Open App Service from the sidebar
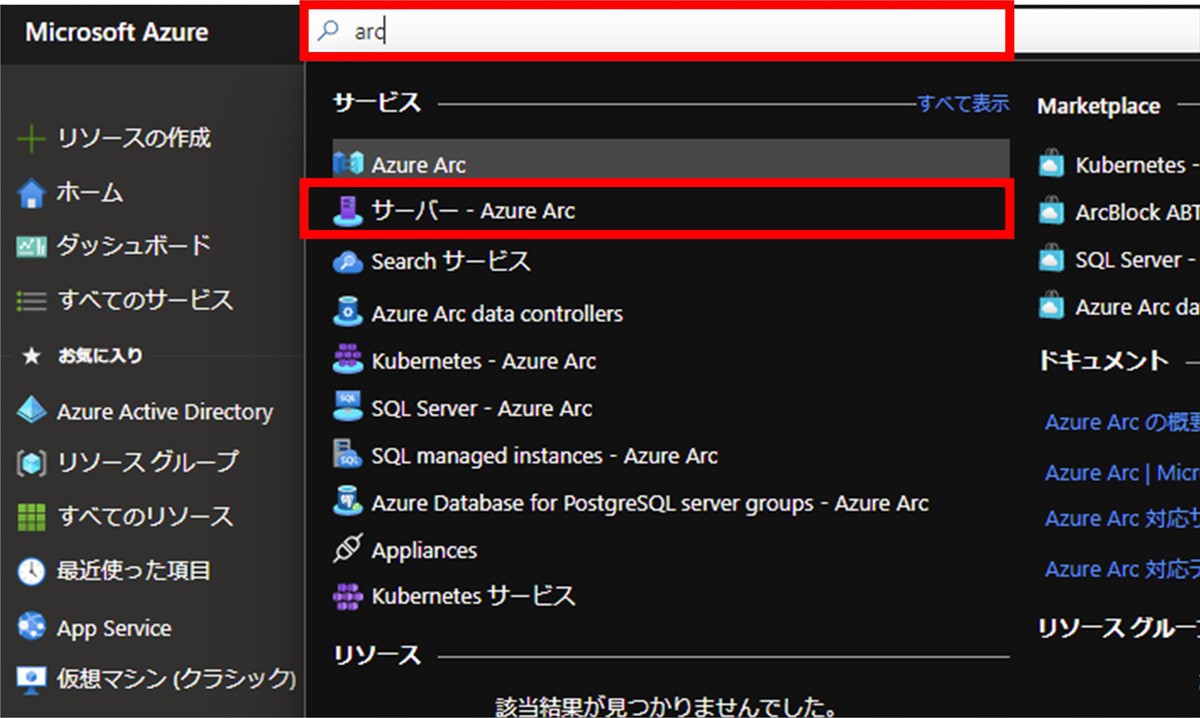 coord(114,629)
